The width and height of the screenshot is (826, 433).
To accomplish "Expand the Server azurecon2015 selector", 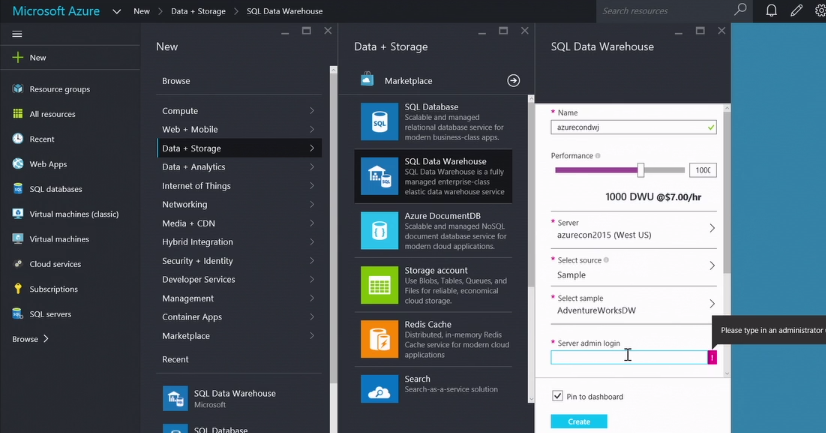I will (x=712, y=228).
